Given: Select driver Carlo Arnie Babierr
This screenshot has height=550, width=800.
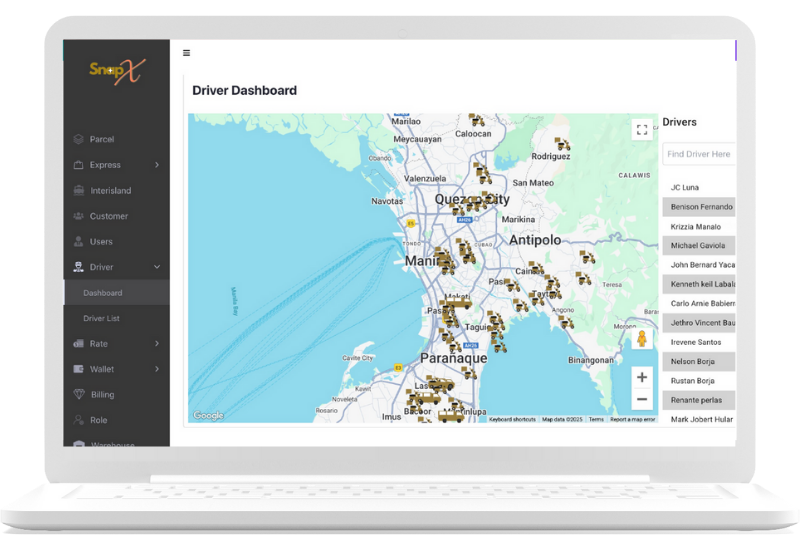Looking at the screenshot, I should [699, 304].
